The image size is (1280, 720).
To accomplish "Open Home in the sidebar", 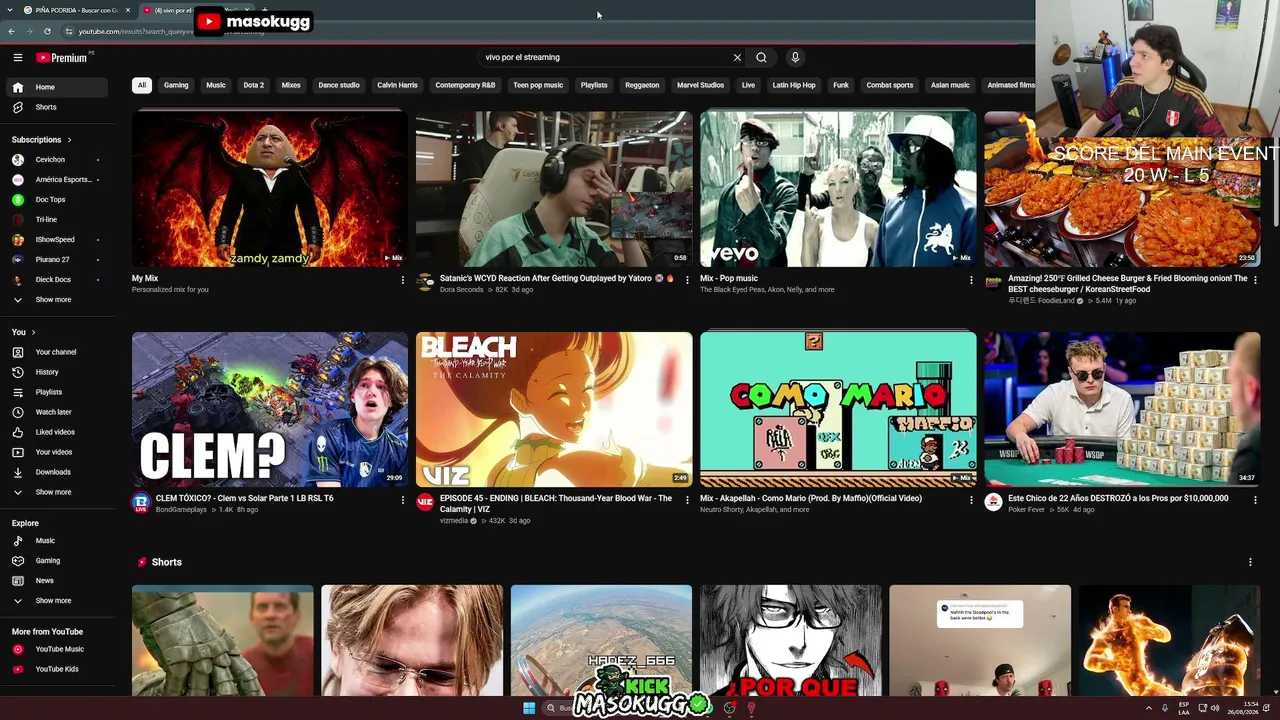I will click(x=56, y=87).
